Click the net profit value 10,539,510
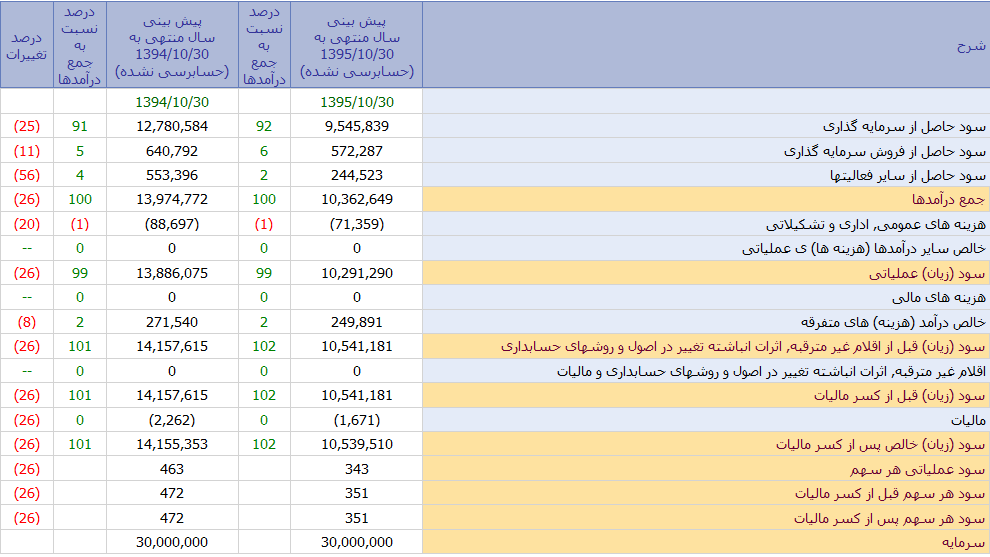 tap(357, 444)
